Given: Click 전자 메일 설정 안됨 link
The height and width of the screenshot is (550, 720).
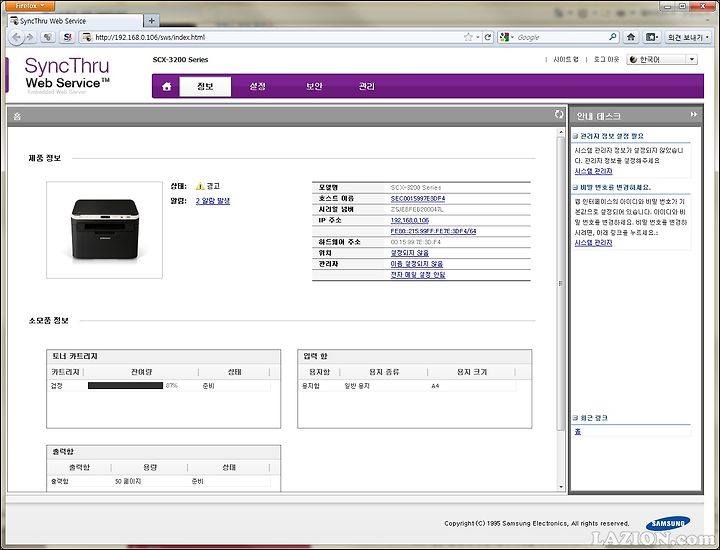Looking at the screenshot, I should pos(418,275).
